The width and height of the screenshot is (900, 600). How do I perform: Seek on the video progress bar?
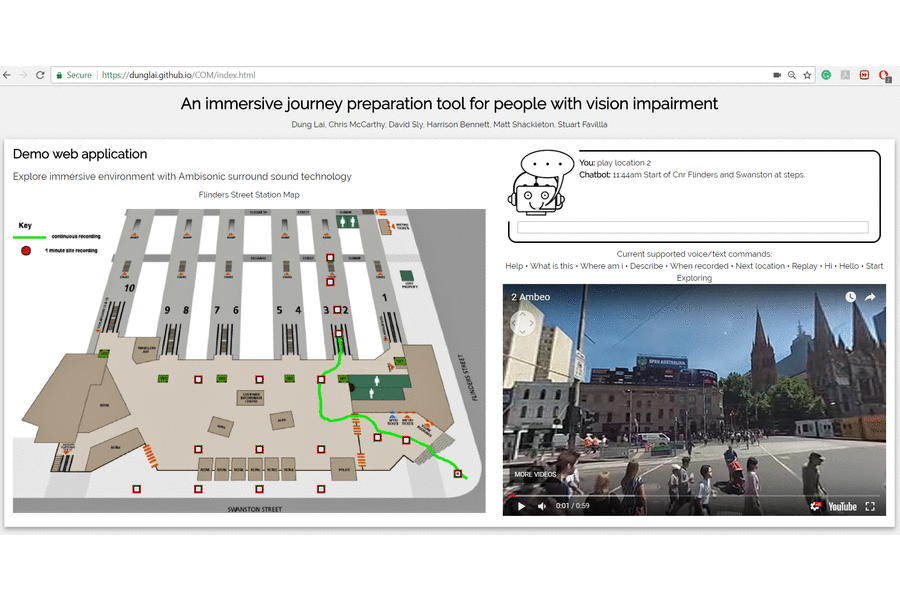690,495
